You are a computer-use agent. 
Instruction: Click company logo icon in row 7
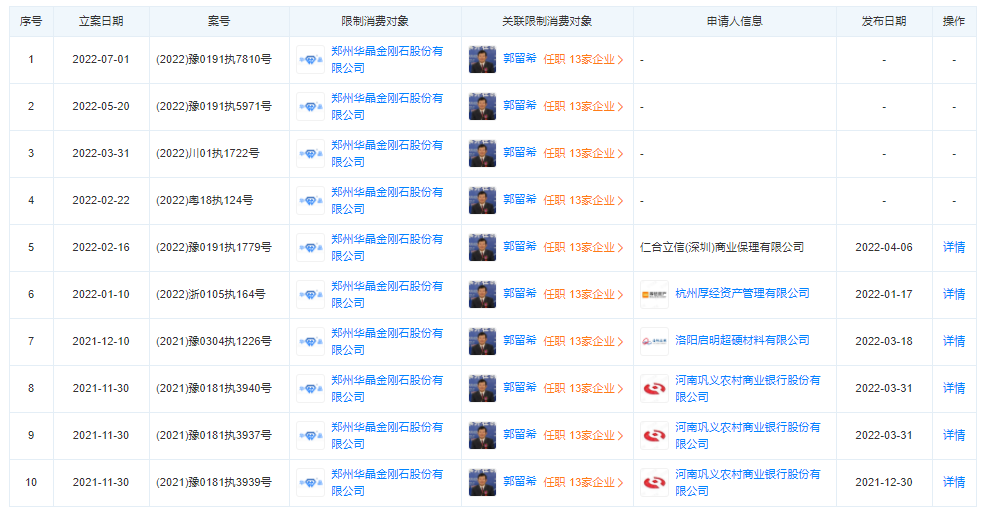coord(310,341)
